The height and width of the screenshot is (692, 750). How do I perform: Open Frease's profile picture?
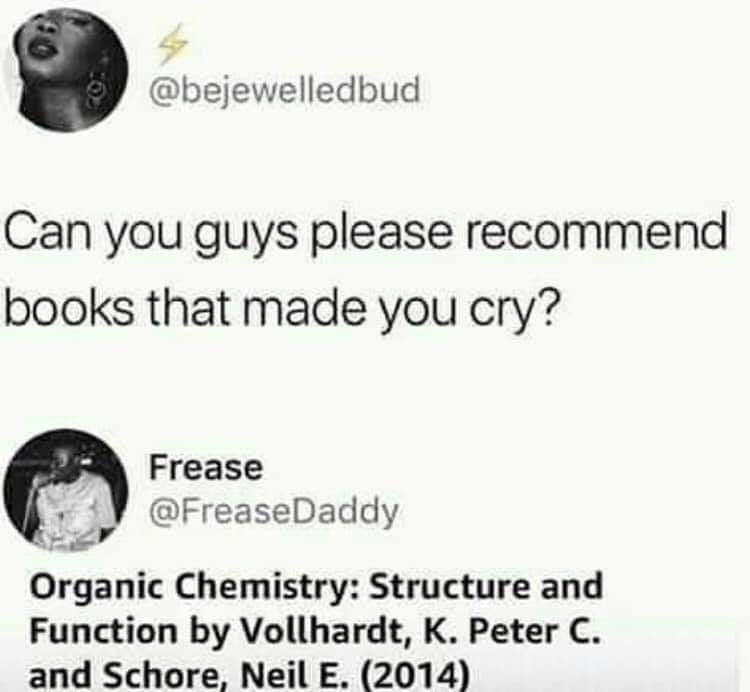pos(66,490)
